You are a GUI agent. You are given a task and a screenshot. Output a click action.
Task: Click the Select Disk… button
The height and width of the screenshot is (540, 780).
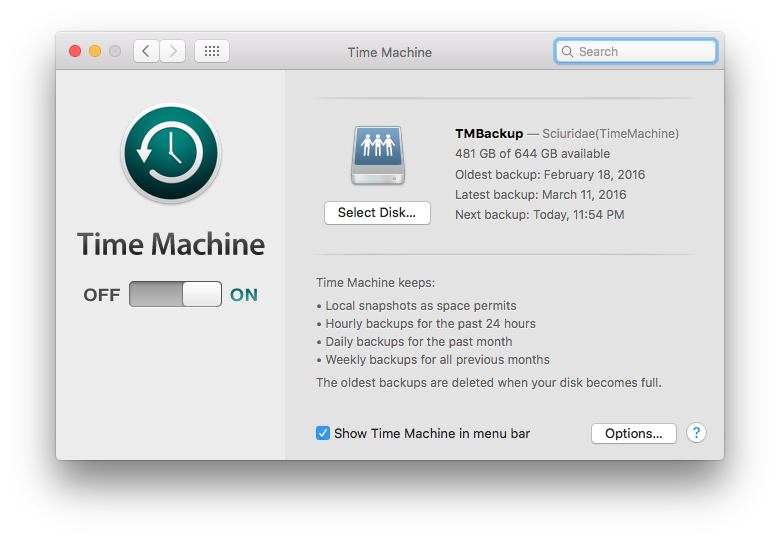(378, 213)
